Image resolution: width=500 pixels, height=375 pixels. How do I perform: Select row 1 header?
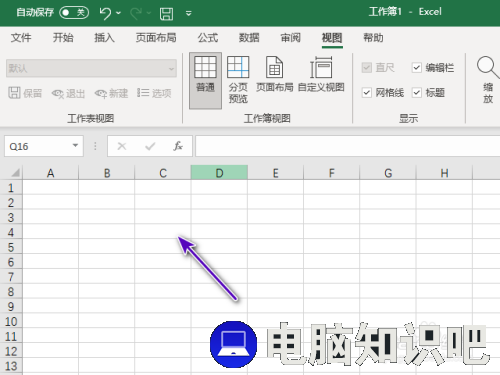point(11,188)
